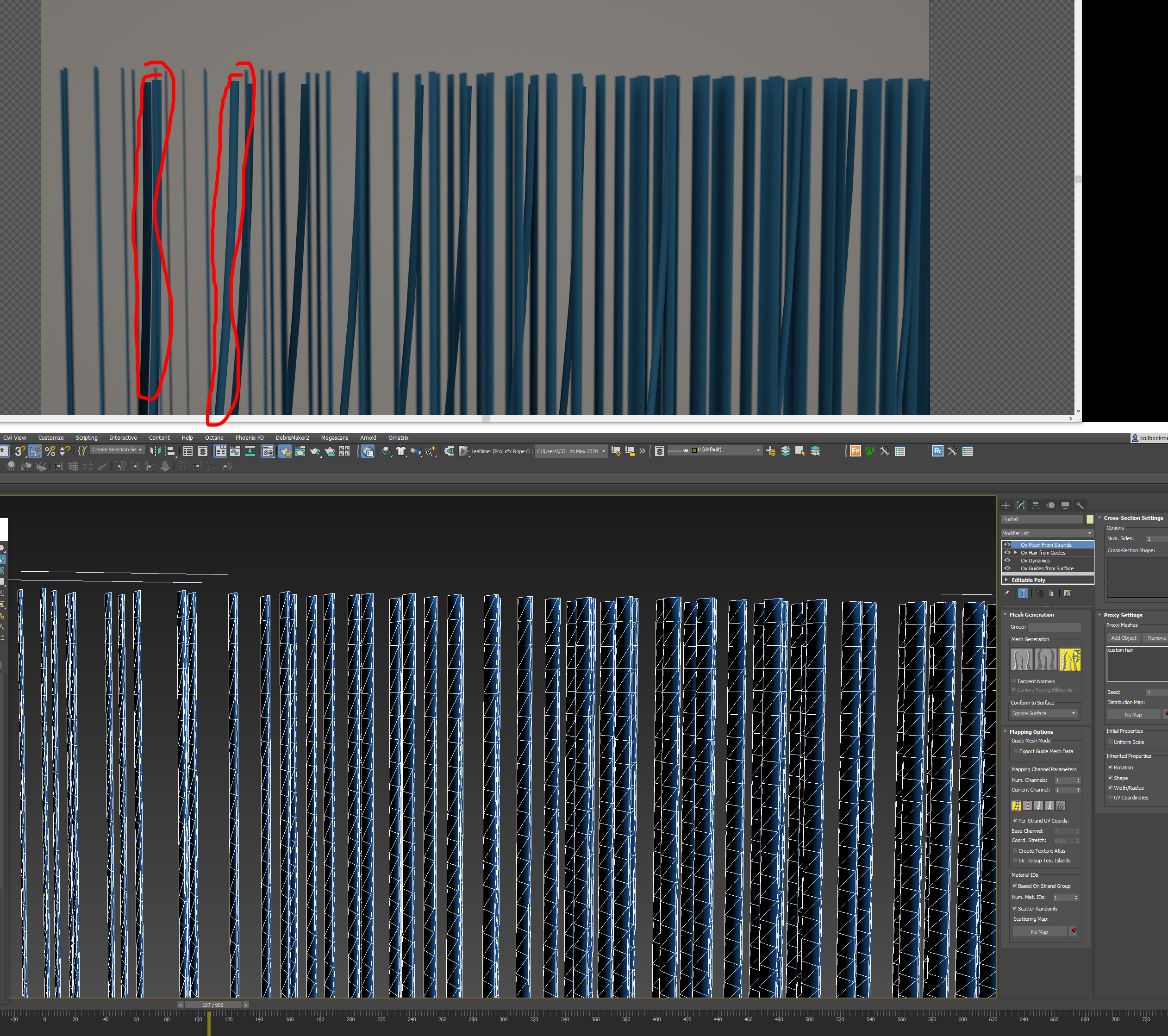Click the RailClone Rc toolbar icon
The height and width of the screenshot is (1036, 1168).
tap(937, 451)
